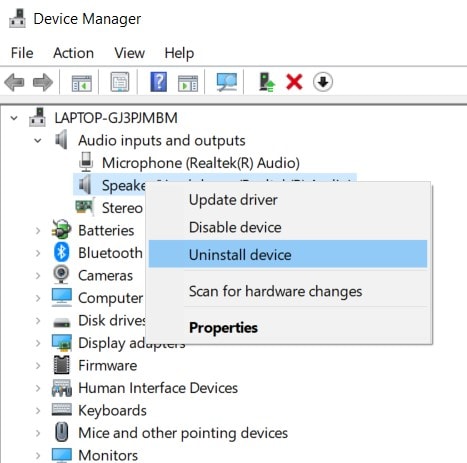
Task: Select Mice and other pointing devices label
Action: (x=183, y=433)
